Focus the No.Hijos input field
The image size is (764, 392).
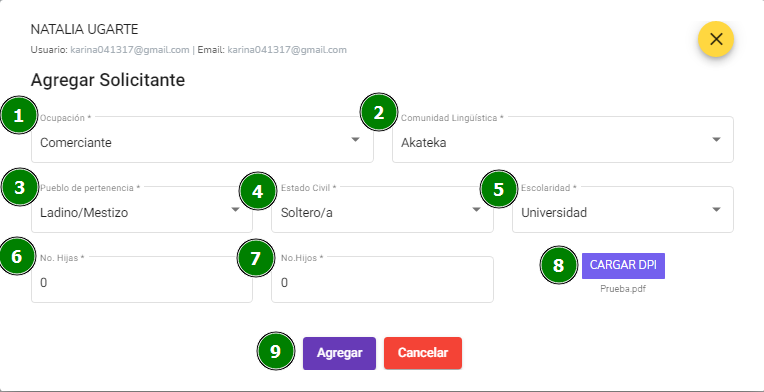tap(382, 280)
